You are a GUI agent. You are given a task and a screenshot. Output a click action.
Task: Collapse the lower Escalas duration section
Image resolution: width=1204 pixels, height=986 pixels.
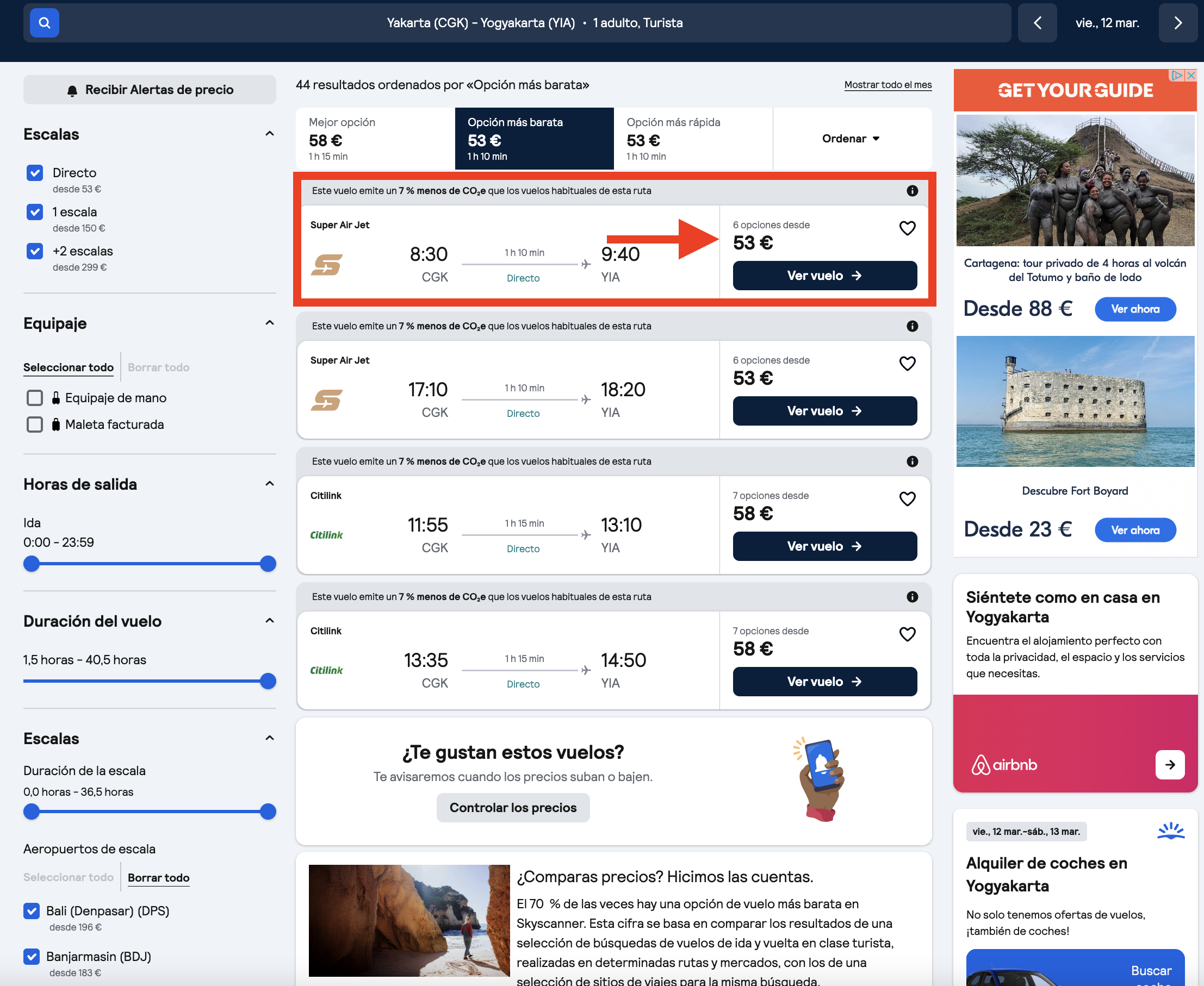270,738
